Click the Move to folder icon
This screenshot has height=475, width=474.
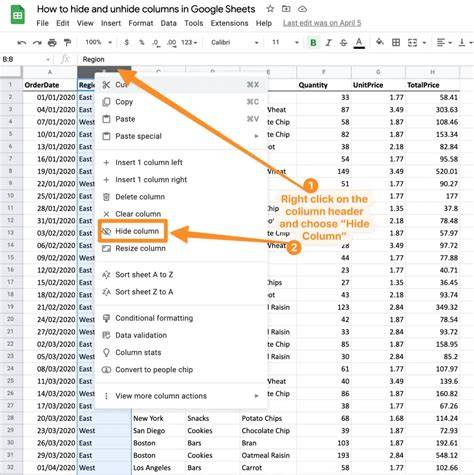click(286, 9)
